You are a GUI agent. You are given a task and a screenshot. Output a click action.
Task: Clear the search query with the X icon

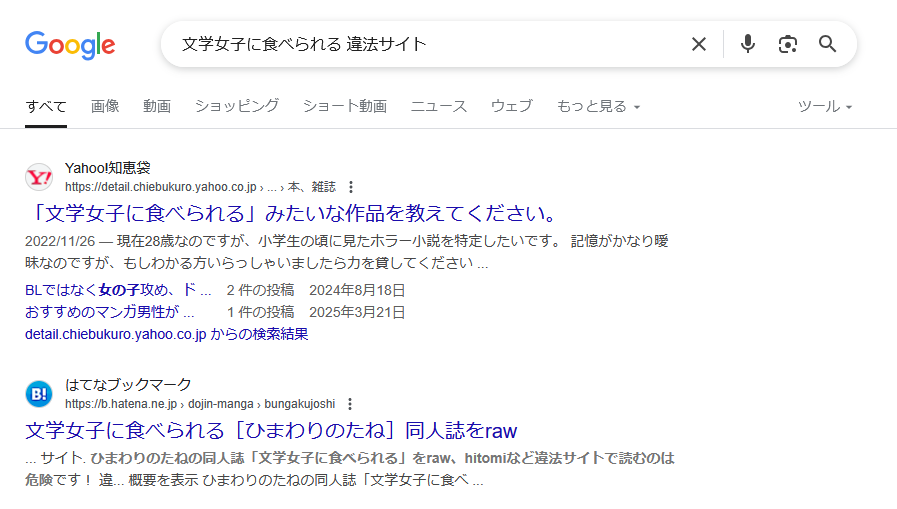click(x=698, y=44)
